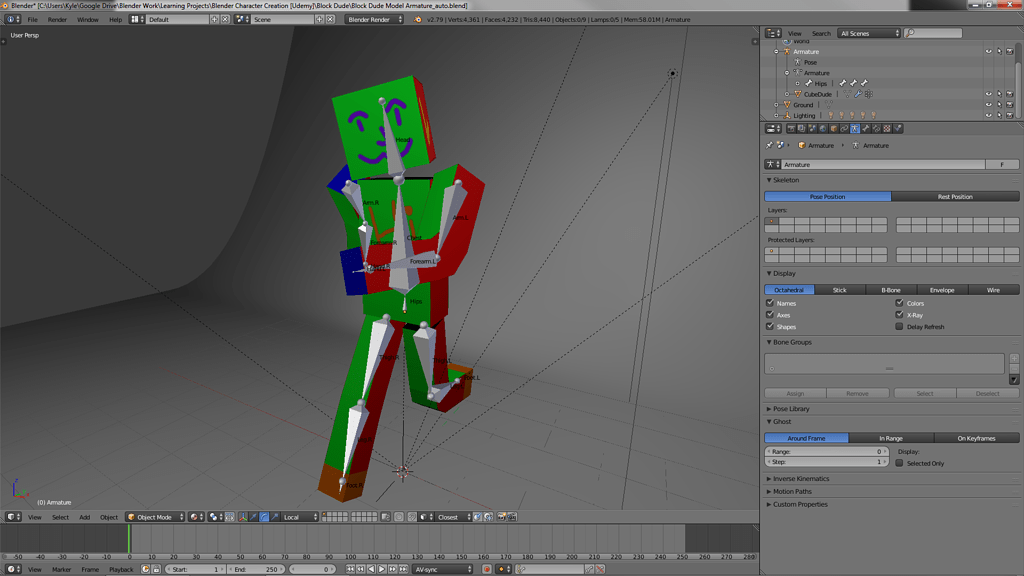Uncheck the Names checkbox under Display

[770, 302]
